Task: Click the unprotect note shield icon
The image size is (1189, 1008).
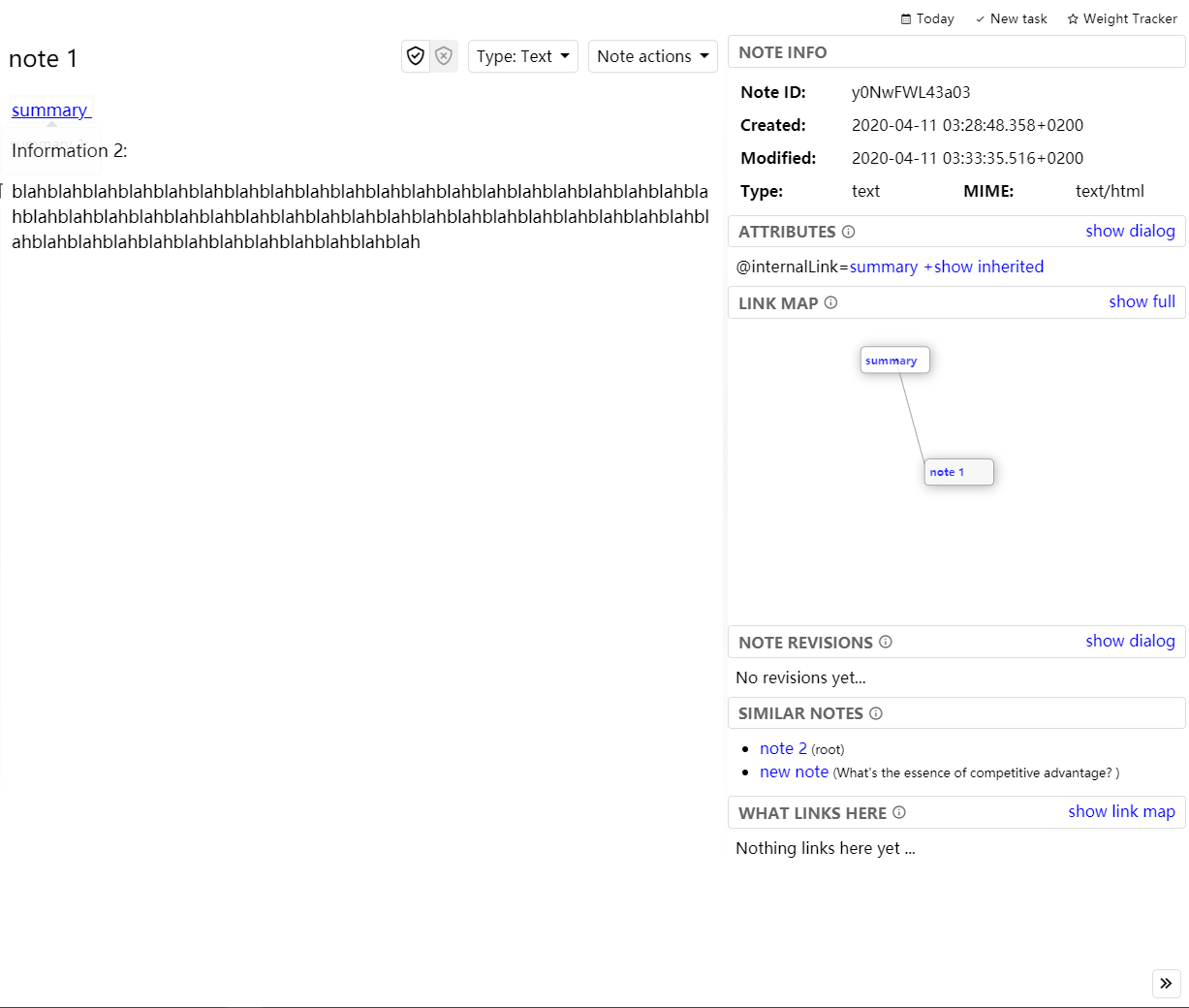Action: (x=444, y=56)
